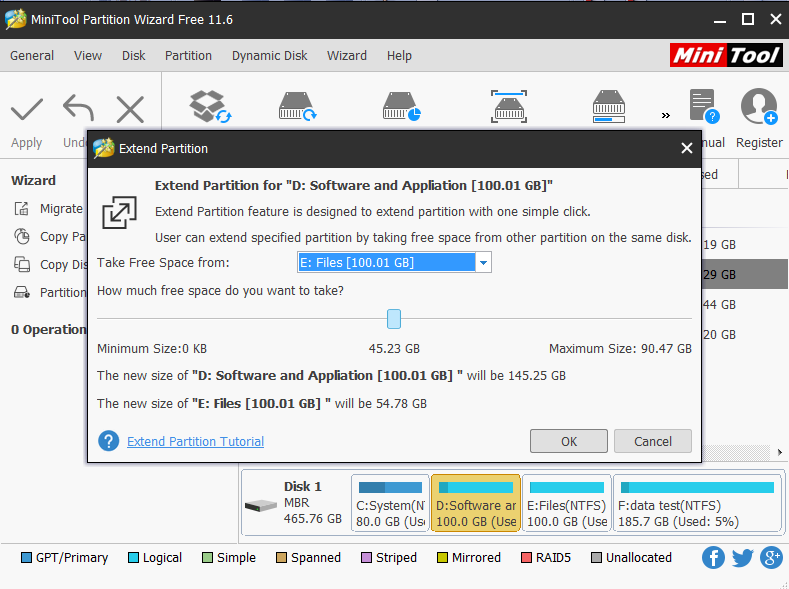Click the Discard X icon

[x=130, y=109]
